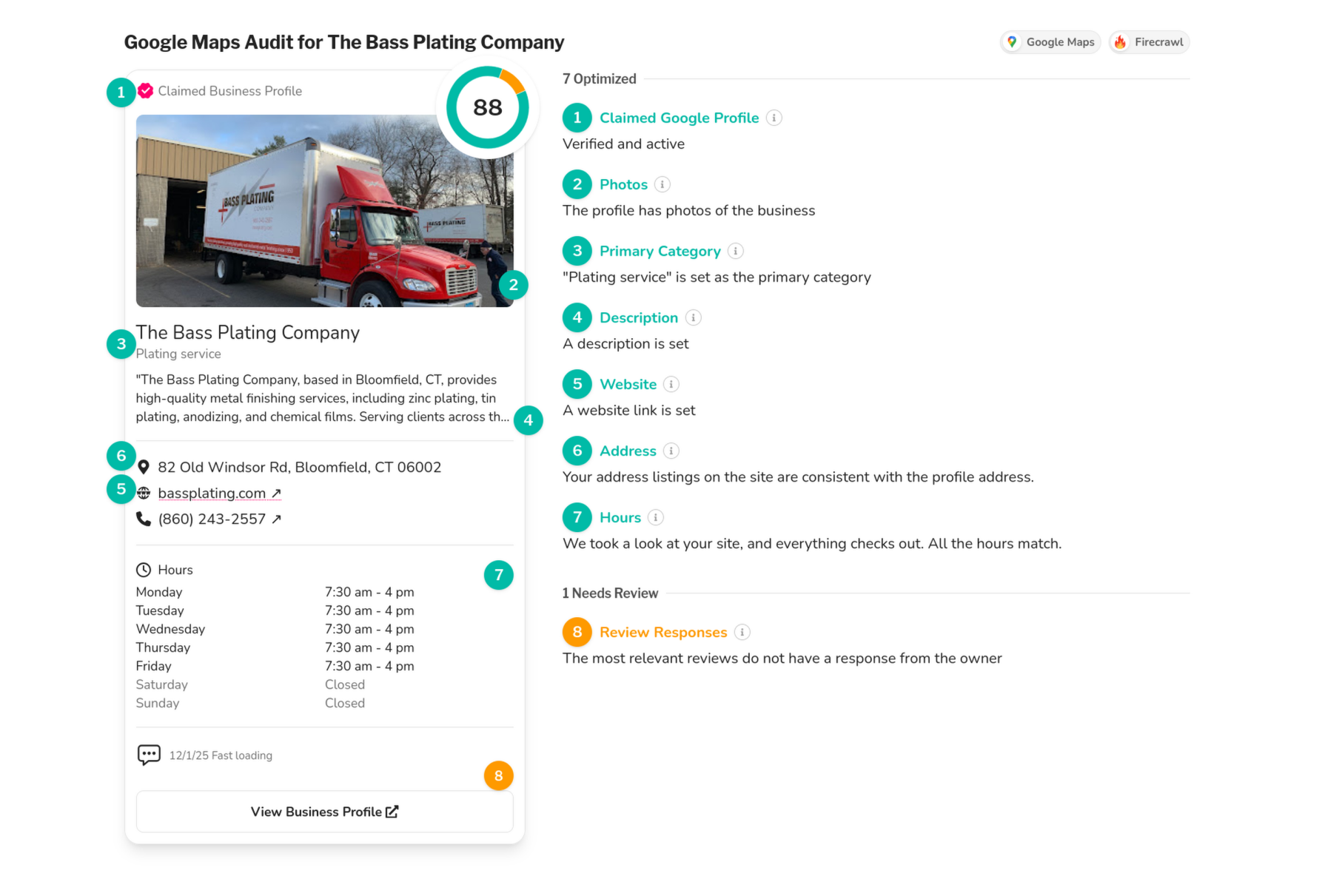1328x896 pixels.
Task: Click the Google Maps pin logo
Action: (1012, 42)
